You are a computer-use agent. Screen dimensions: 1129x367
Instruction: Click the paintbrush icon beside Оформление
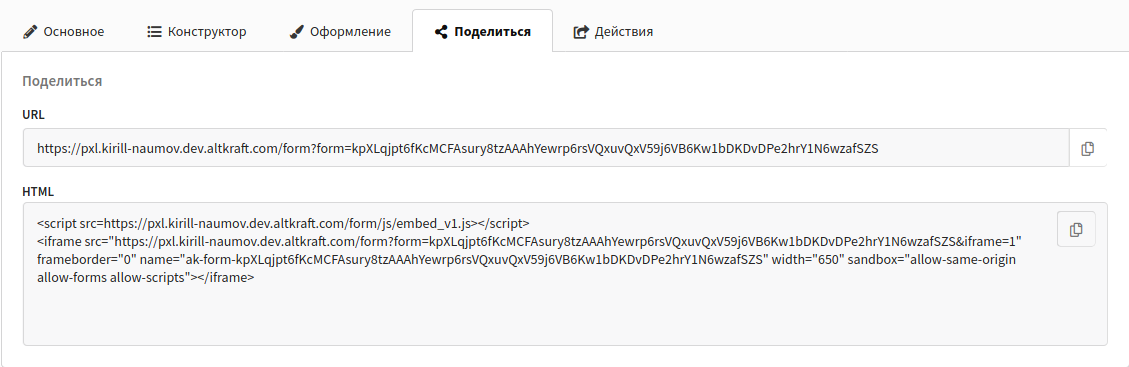point(296,32)
